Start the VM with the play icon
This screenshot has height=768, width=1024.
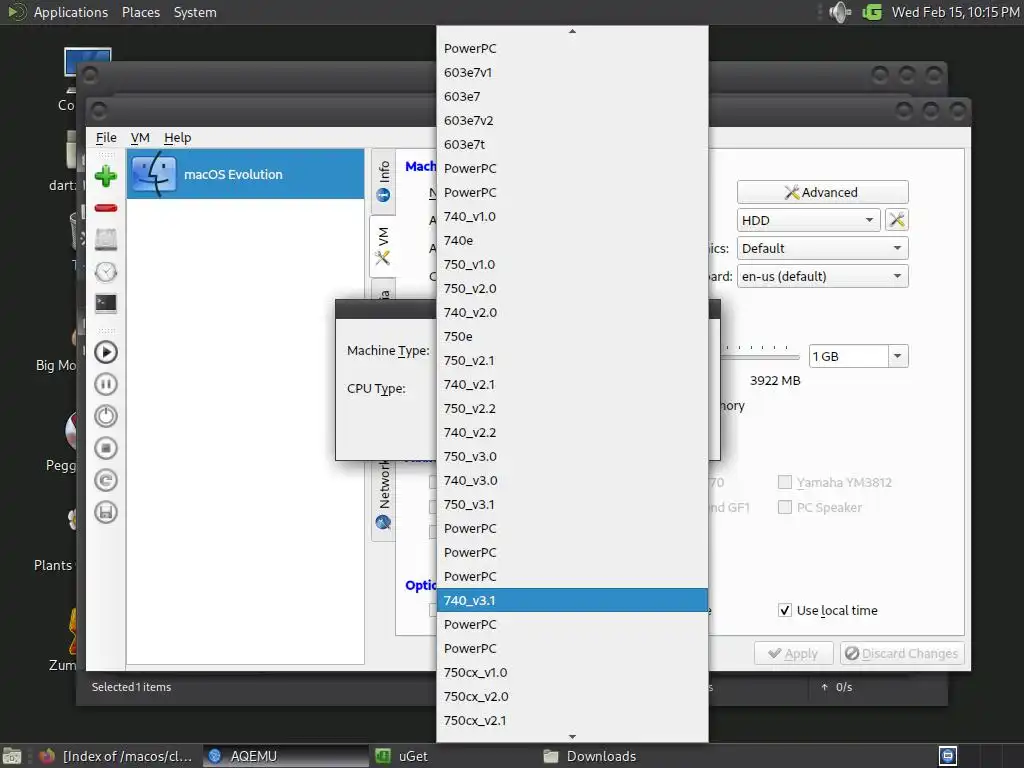pyautogui.click(x=106, y=352)
